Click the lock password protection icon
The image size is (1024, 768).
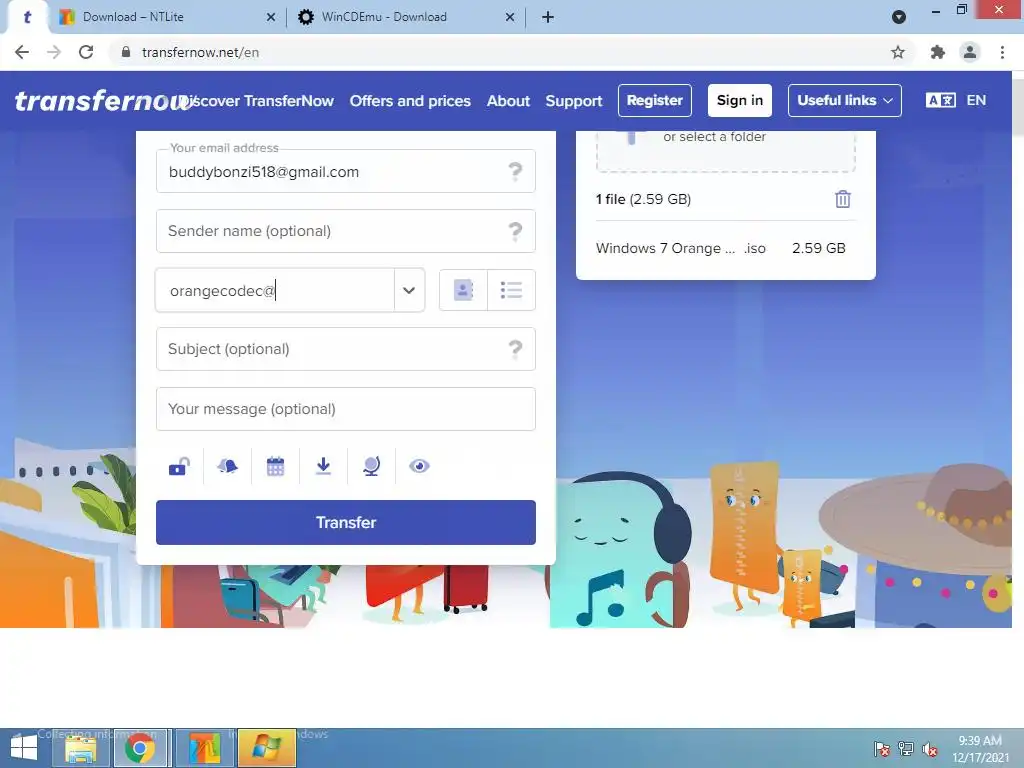coord(179,466)
